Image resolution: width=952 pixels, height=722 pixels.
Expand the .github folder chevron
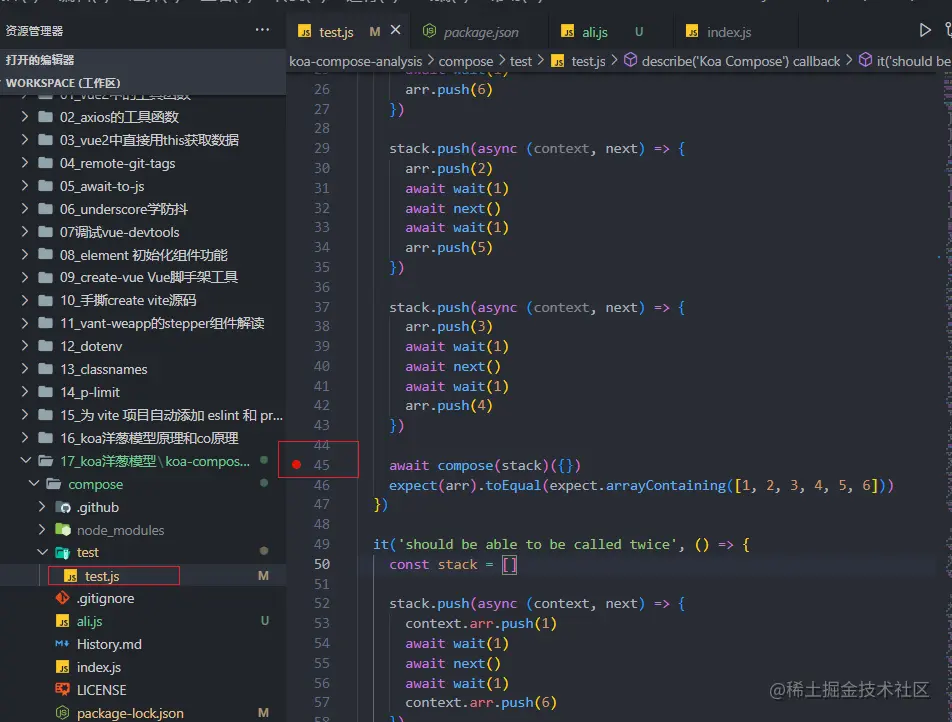[x=42, y=506]
